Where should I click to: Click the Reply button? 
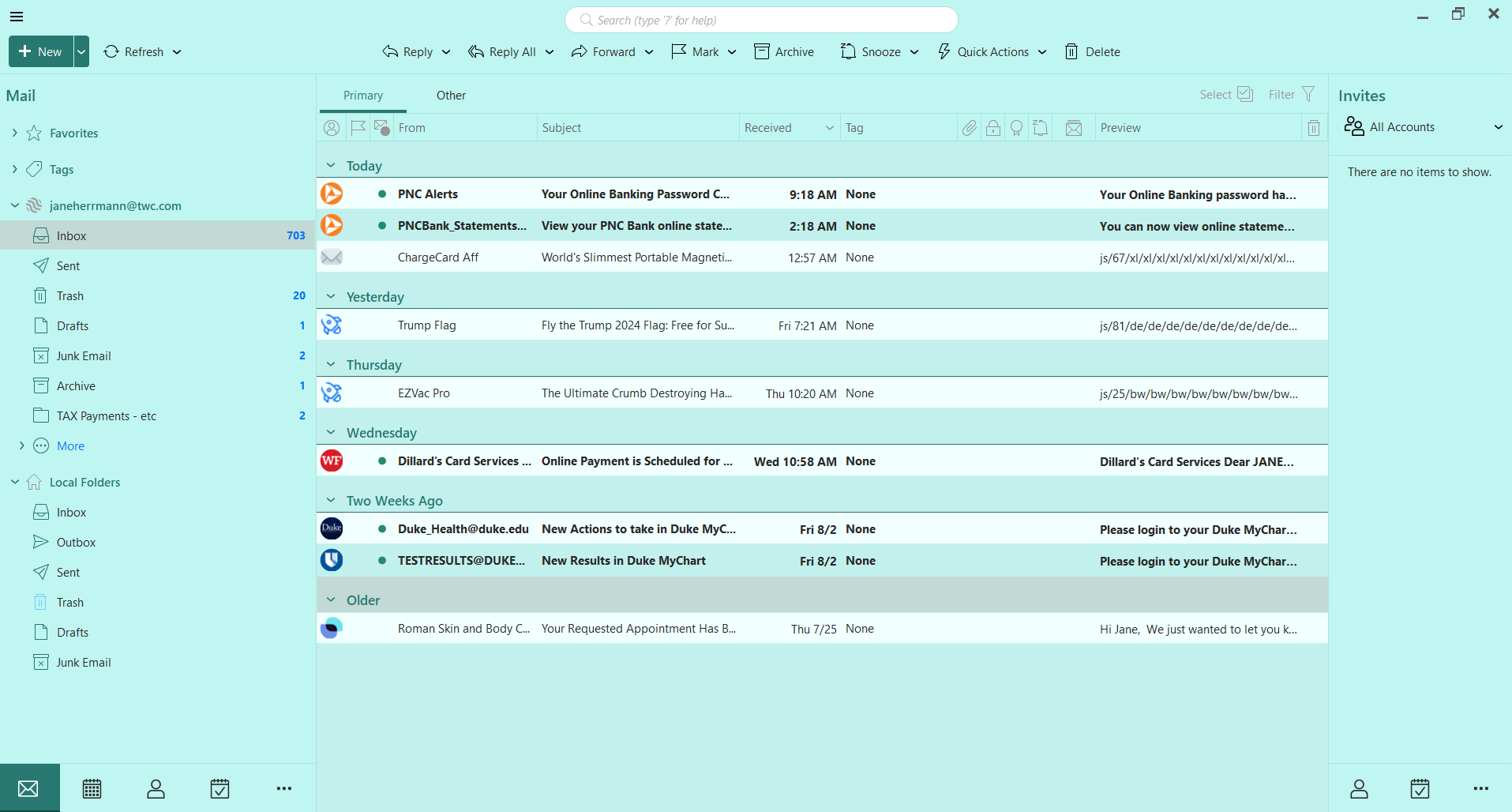407,52
